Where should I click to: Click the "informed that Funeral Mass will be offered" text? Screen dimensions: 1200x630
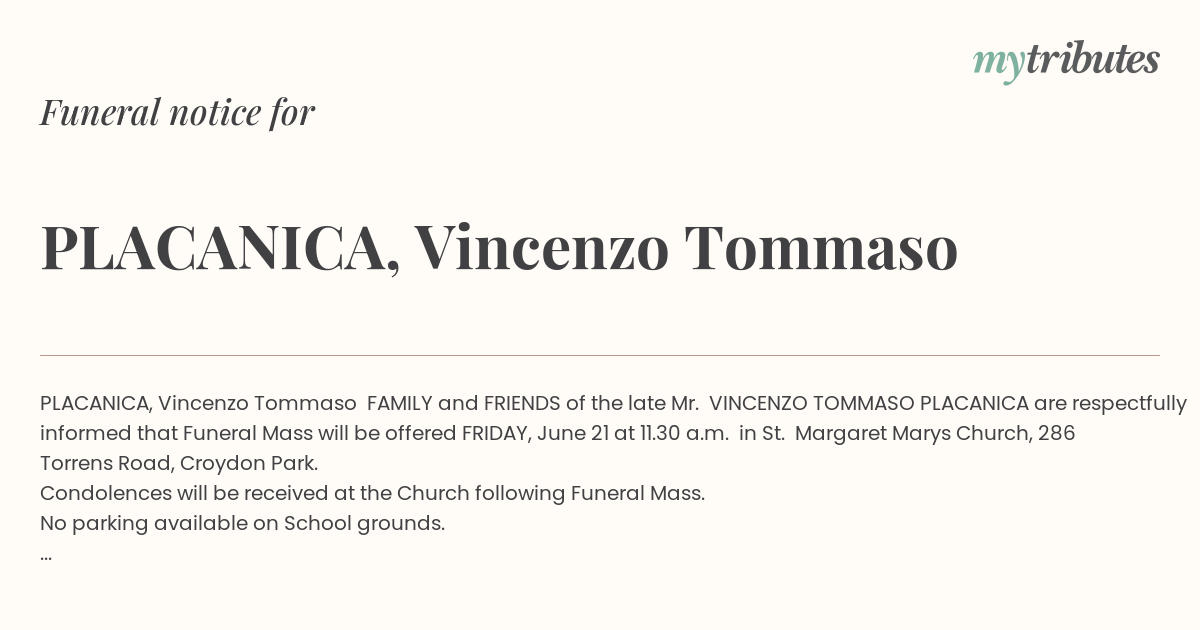(x=248, y=433)
